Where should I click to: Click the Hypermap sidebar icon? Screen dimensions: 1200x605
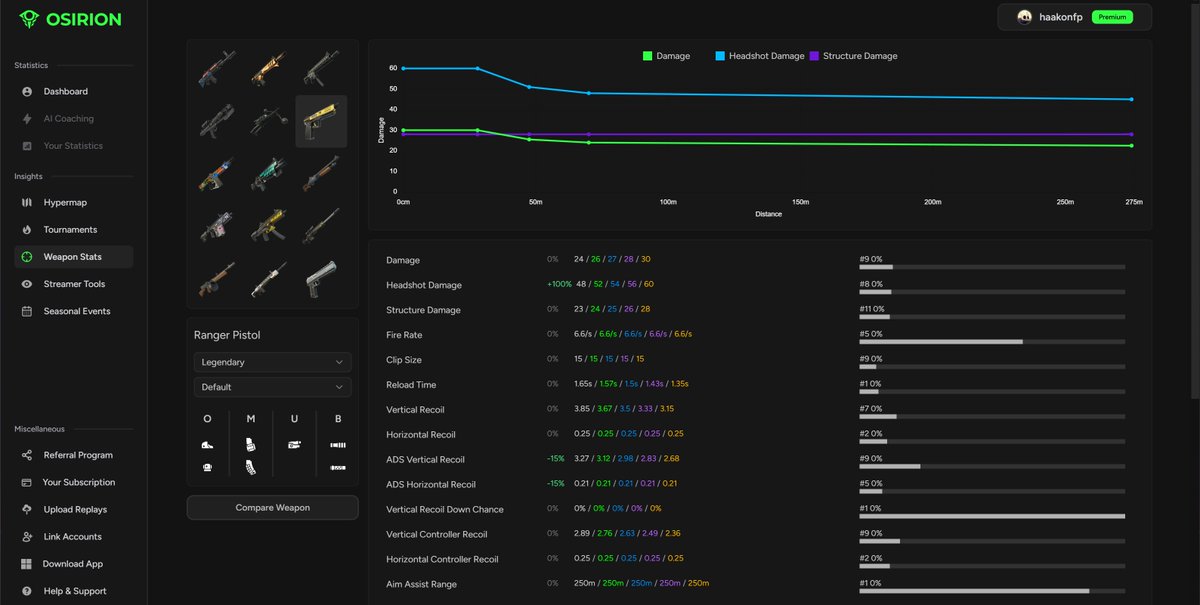(27, 202)
